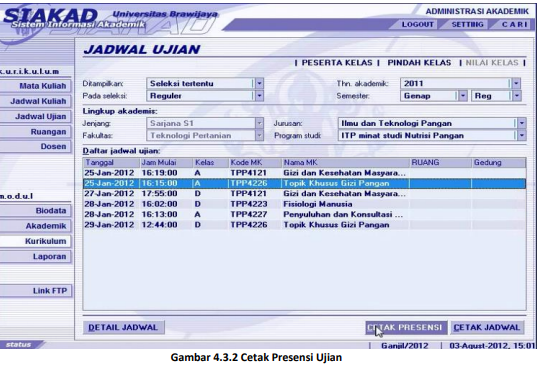Viewport: 537px width, 368px height.
Task: Select Mata Kuliah in kurikulum sidebar
Action: [36, 86]
